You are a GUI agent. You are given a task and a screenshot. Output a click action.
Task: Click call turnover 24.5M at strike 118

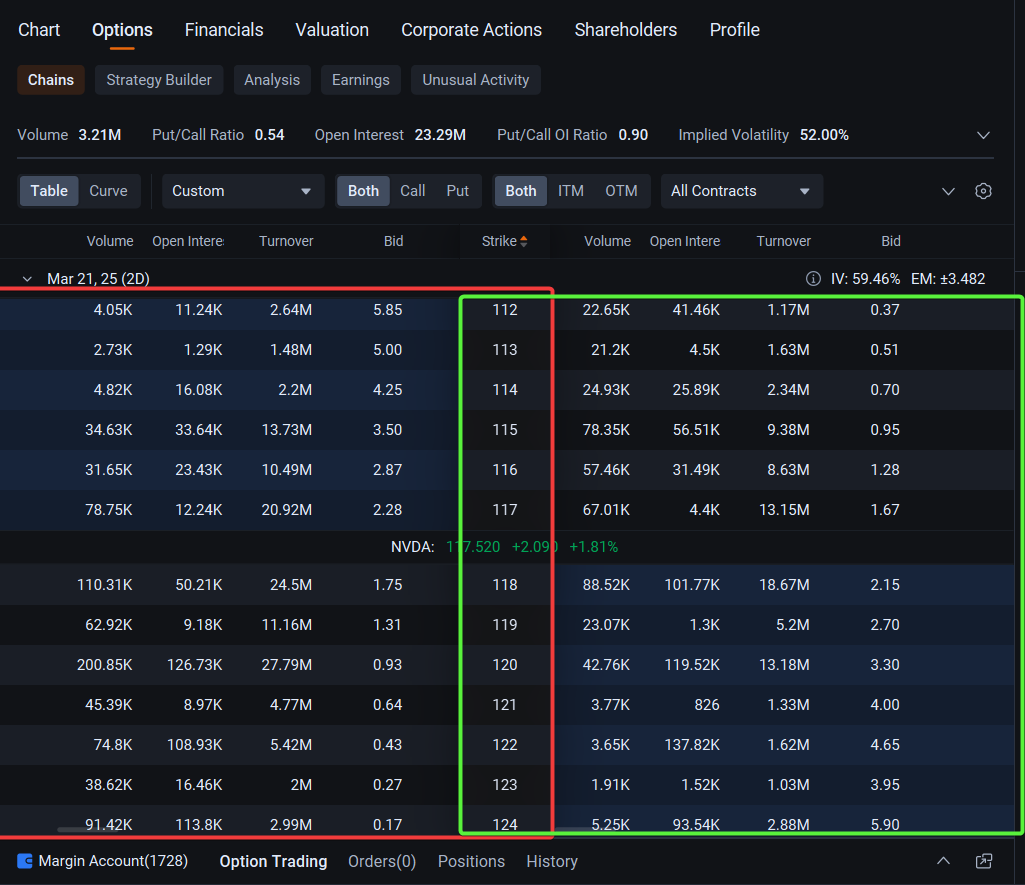pyautogui.click(x=291, y=585)
